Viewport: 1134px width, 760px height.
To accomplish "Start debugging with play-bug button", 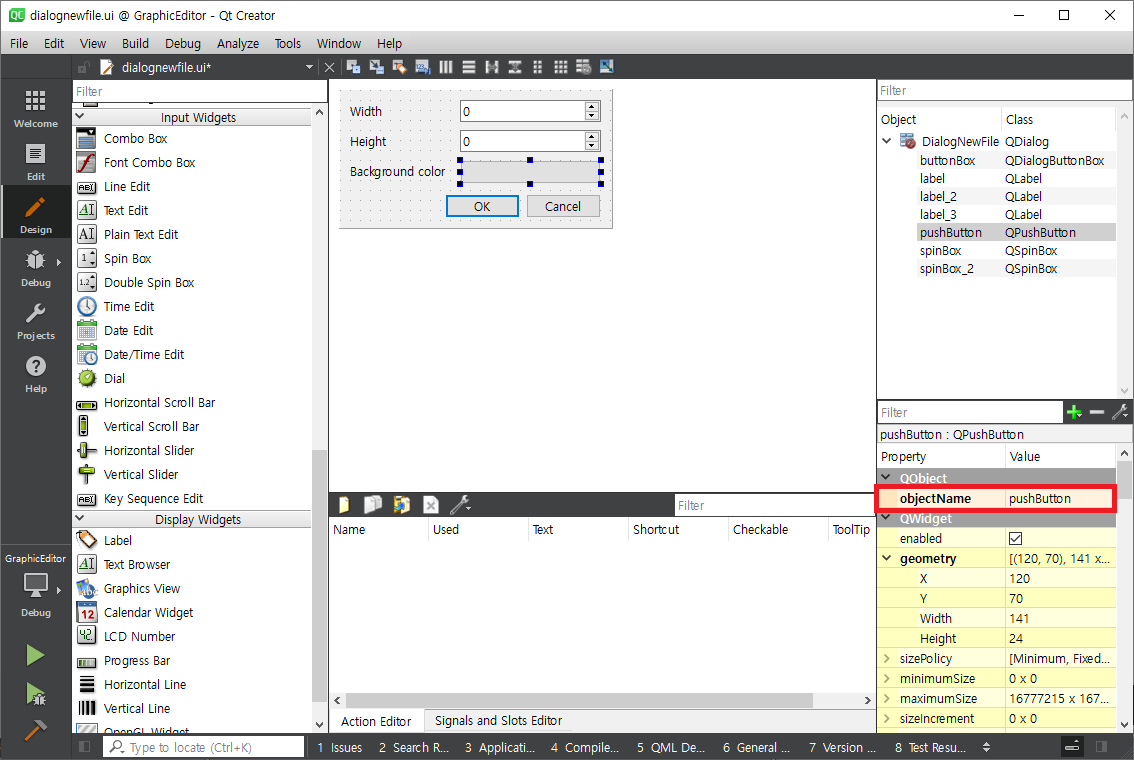I will click(x=35, y=694).
